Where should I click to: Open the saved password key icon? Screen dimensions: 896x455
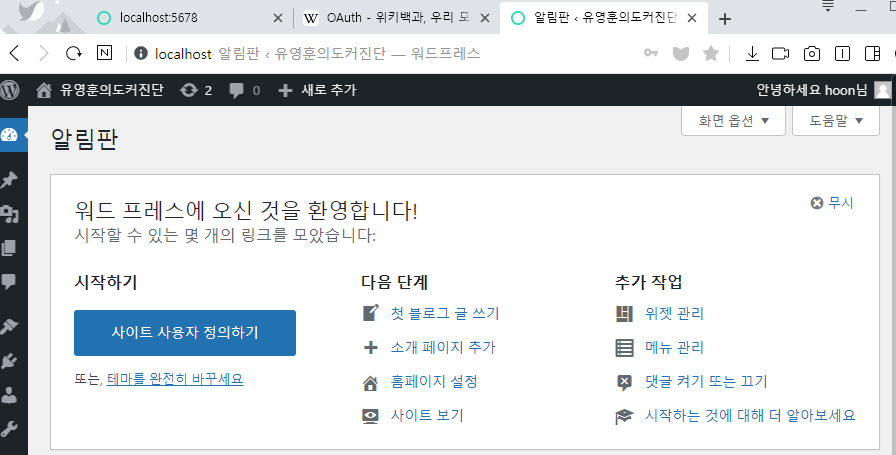point(651,53)
